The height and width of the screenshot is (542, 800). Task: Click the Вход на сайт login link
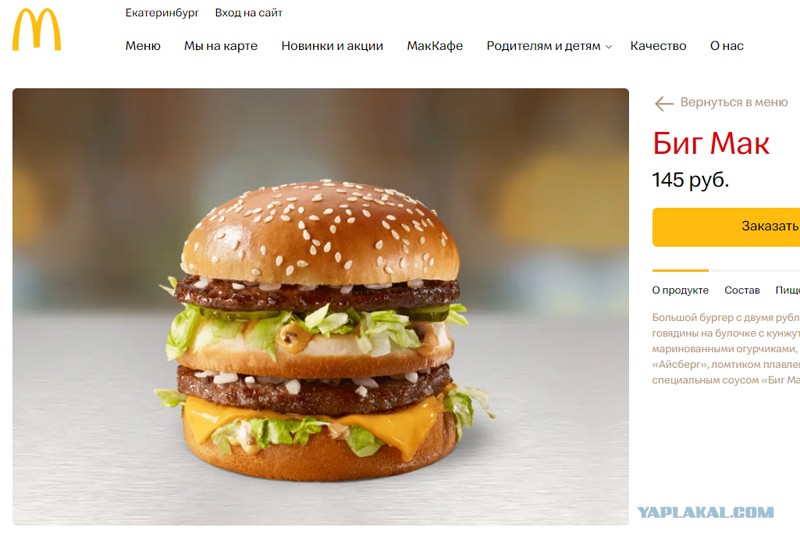(248, 13)
